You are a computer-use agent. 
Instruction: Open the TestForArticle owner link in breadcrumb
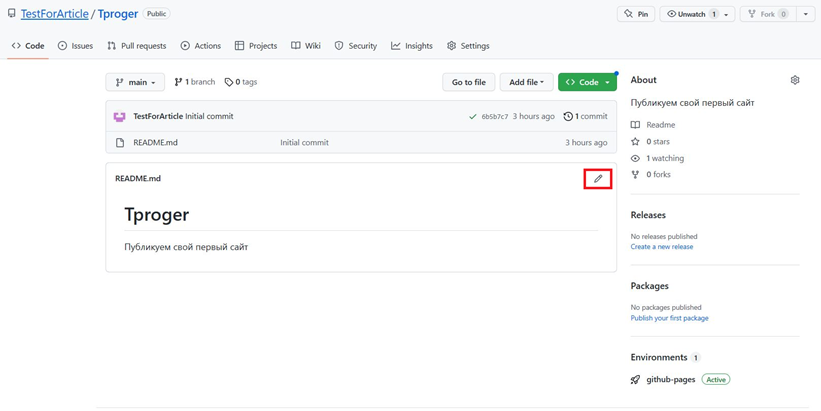[x=54, y=14]
